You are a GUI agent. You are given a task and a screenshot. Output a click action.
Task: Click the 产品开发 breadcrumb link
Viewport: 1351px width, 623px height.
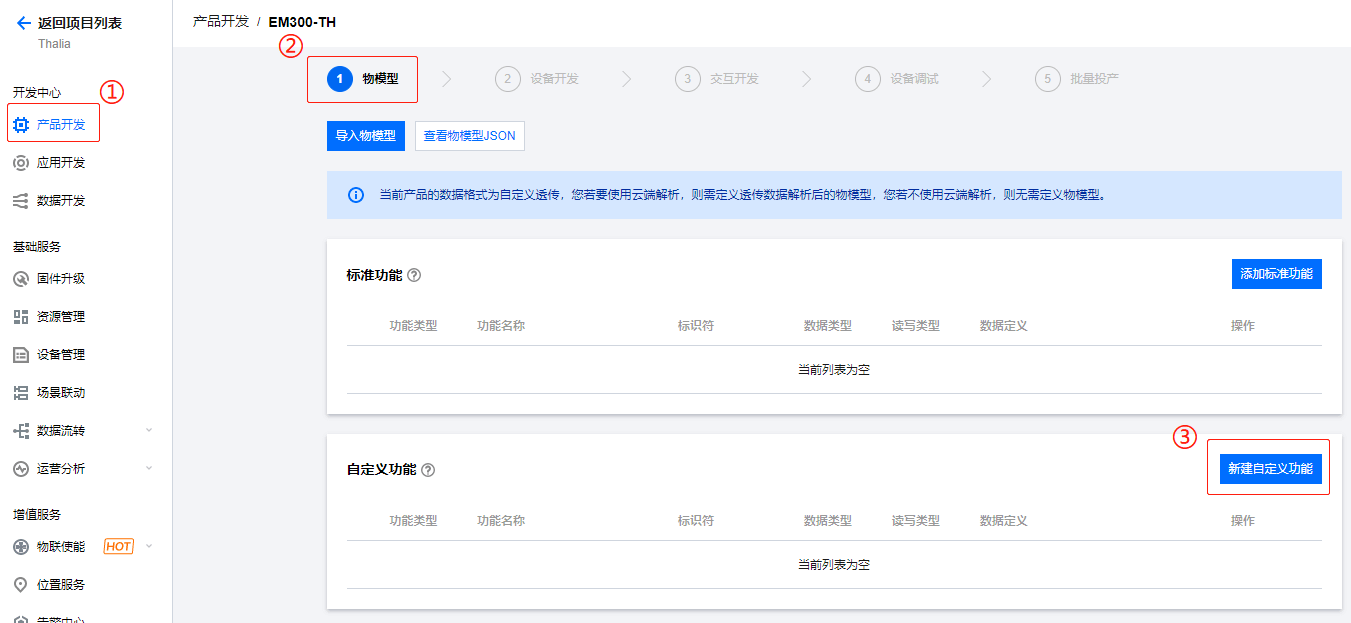click(x=221, y=21)
